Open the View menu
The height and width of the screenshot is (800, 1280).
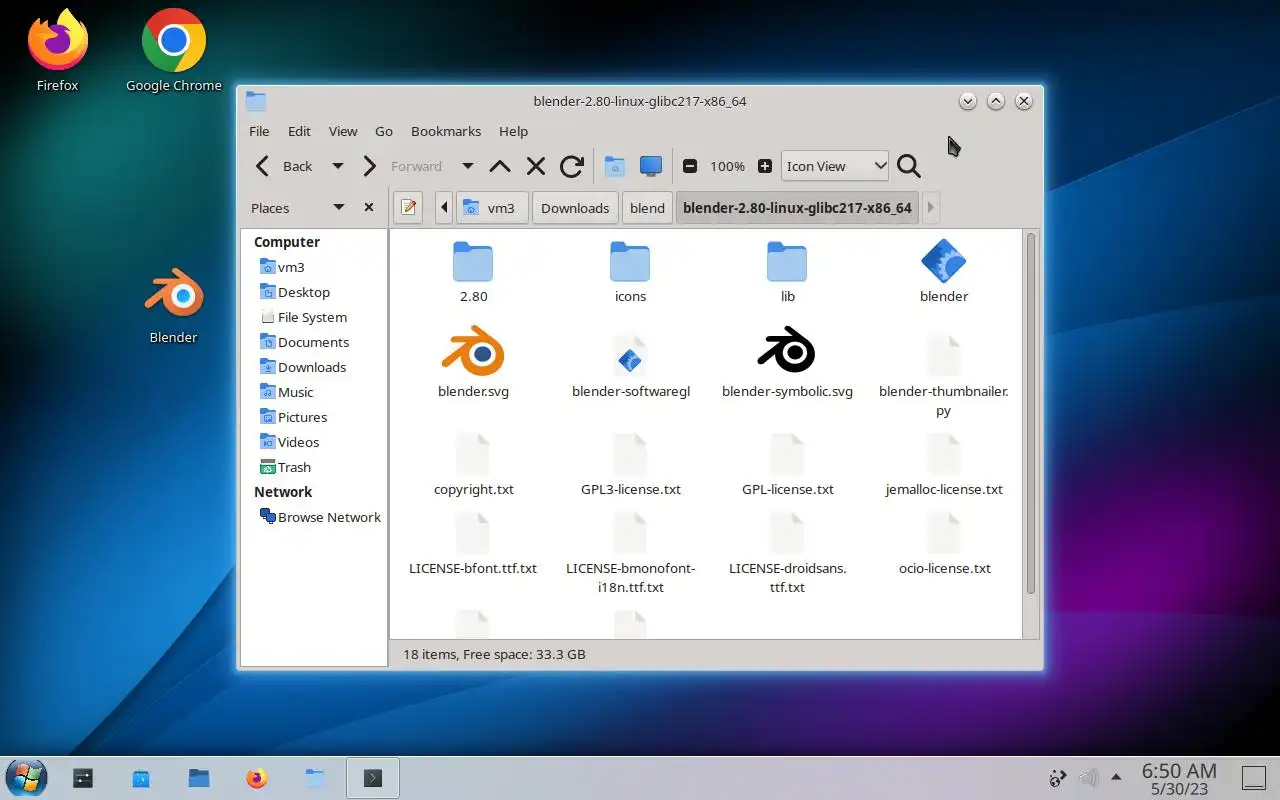pyautogui.click(x=343, y=131)
